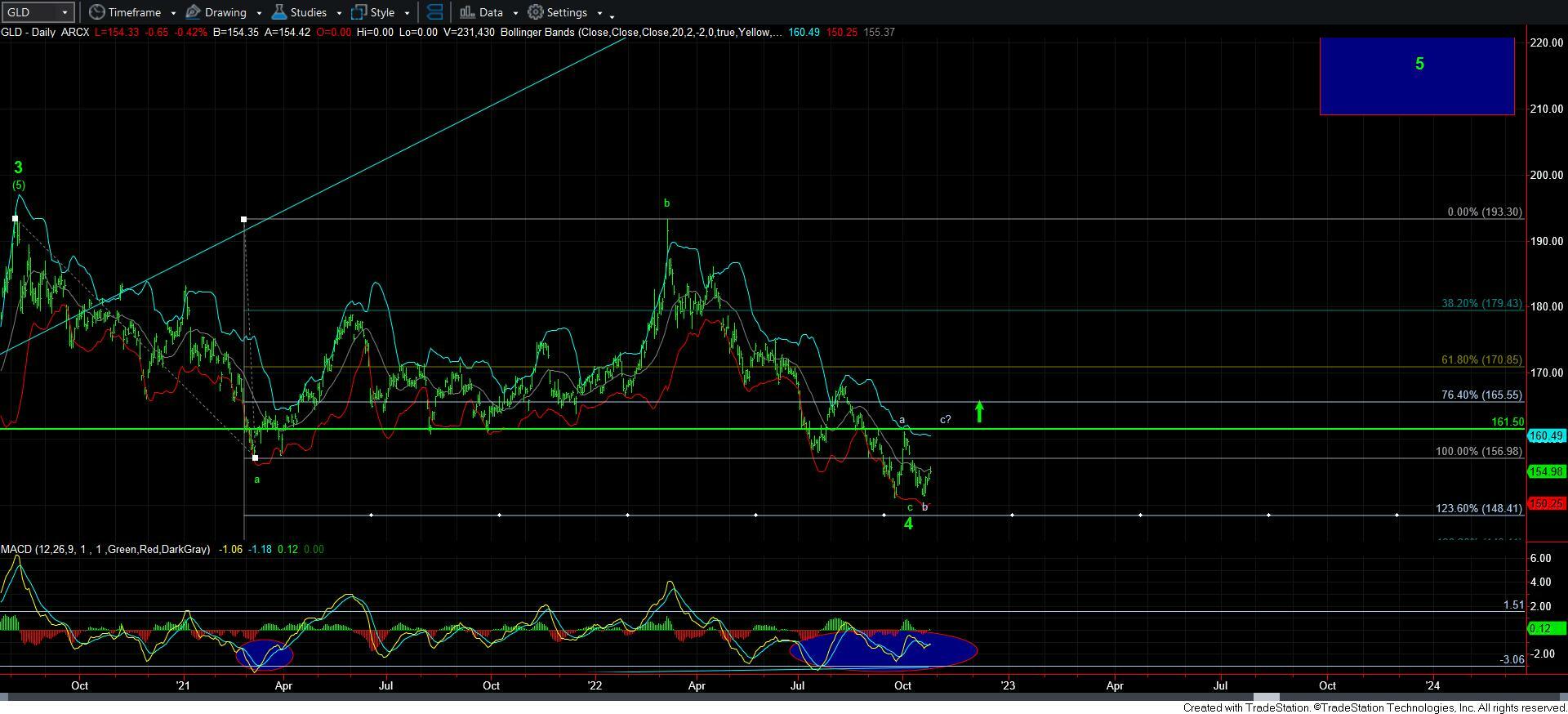This screenshot has height=714, width=1568.
Task: Click the 200.00 price axis label
Action: 1547,175
